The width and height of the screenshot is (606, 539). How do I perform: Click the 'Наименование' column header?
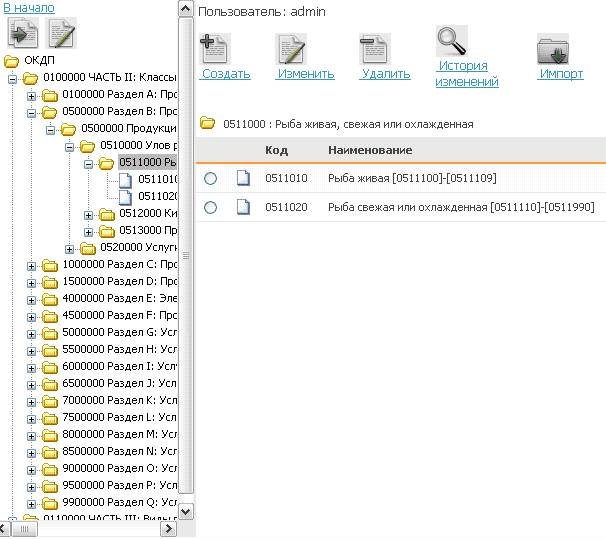[370, 150]
